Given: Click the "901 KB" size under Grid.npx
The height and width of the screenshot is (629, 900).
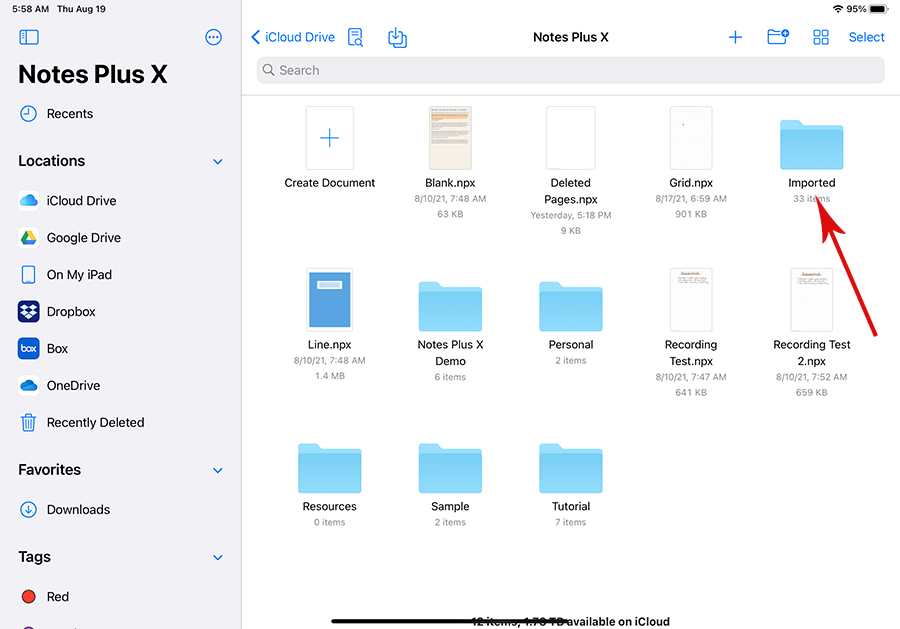Looking at the screenshot, I should point(691,214).
